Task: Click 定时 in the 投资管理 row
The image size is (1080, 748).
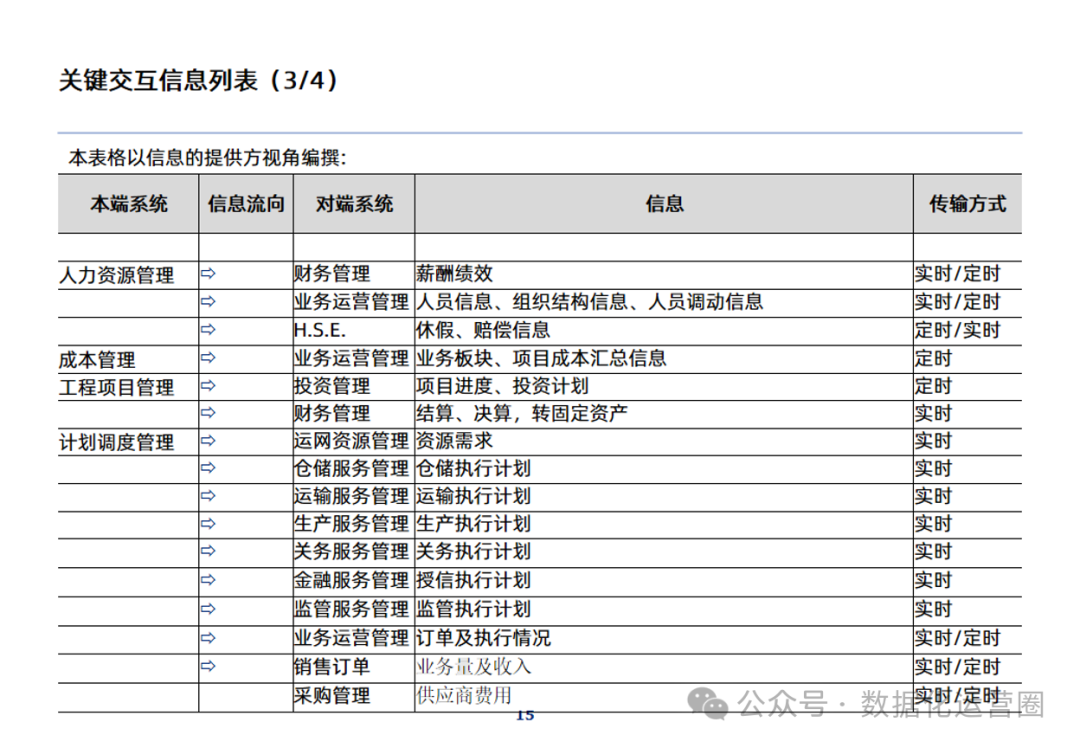Action: tap(933, 386)
